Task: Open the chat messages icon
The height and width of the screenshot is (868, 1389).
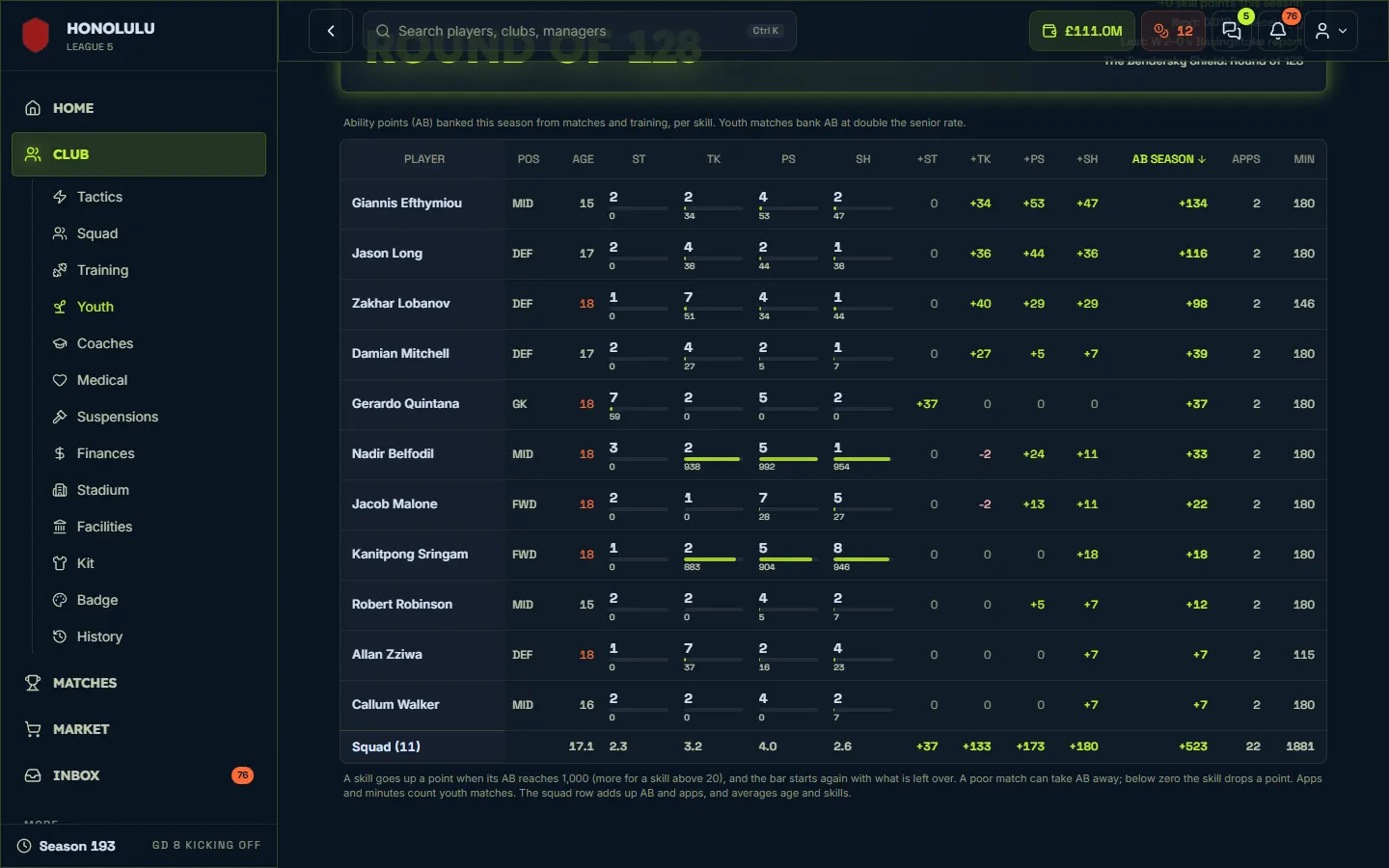Action: pyautogui.click(x=1232, y=31)
